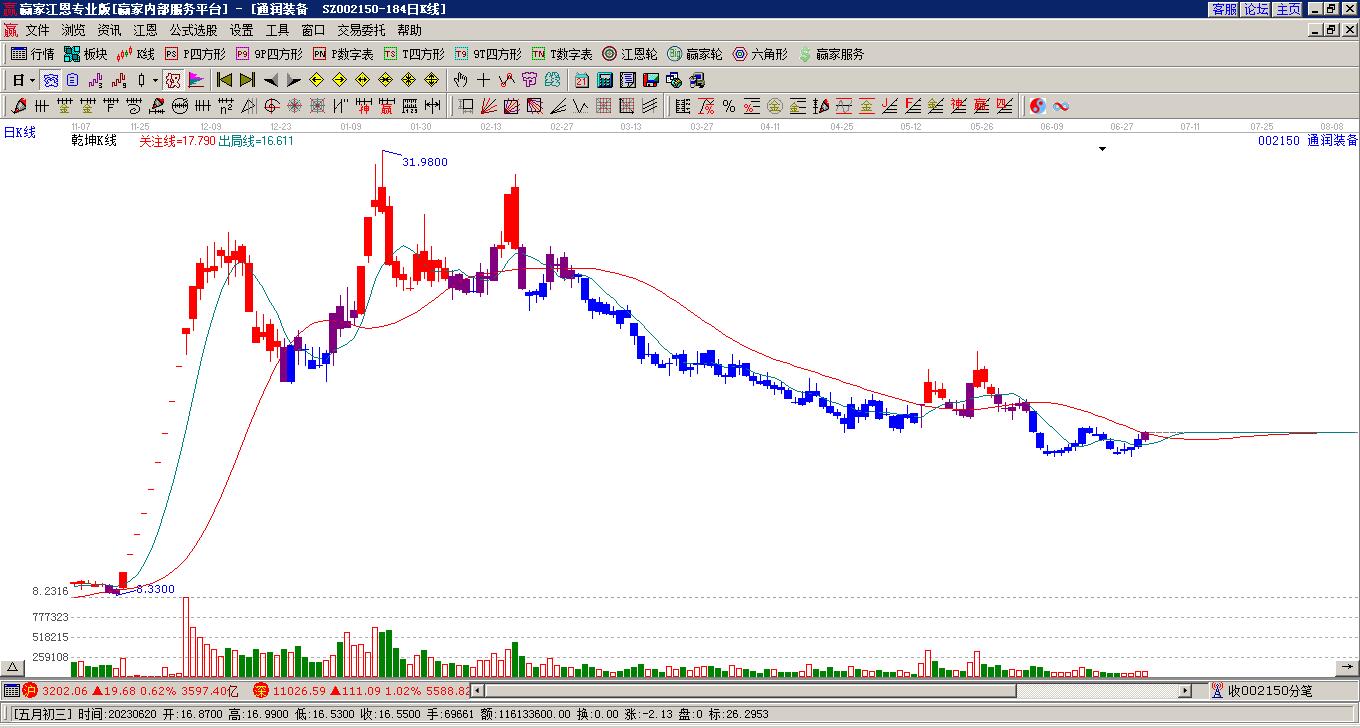Select the crosshair cursor tool

click(483, 80)
